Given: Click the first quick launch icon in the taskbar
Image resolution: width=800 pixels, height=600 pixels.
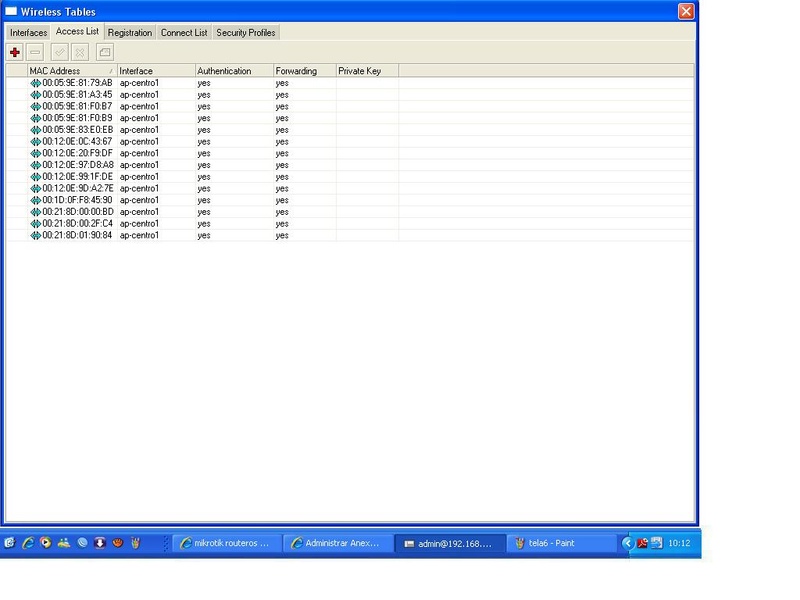Looking at the screenshot, I should [10, 543].
